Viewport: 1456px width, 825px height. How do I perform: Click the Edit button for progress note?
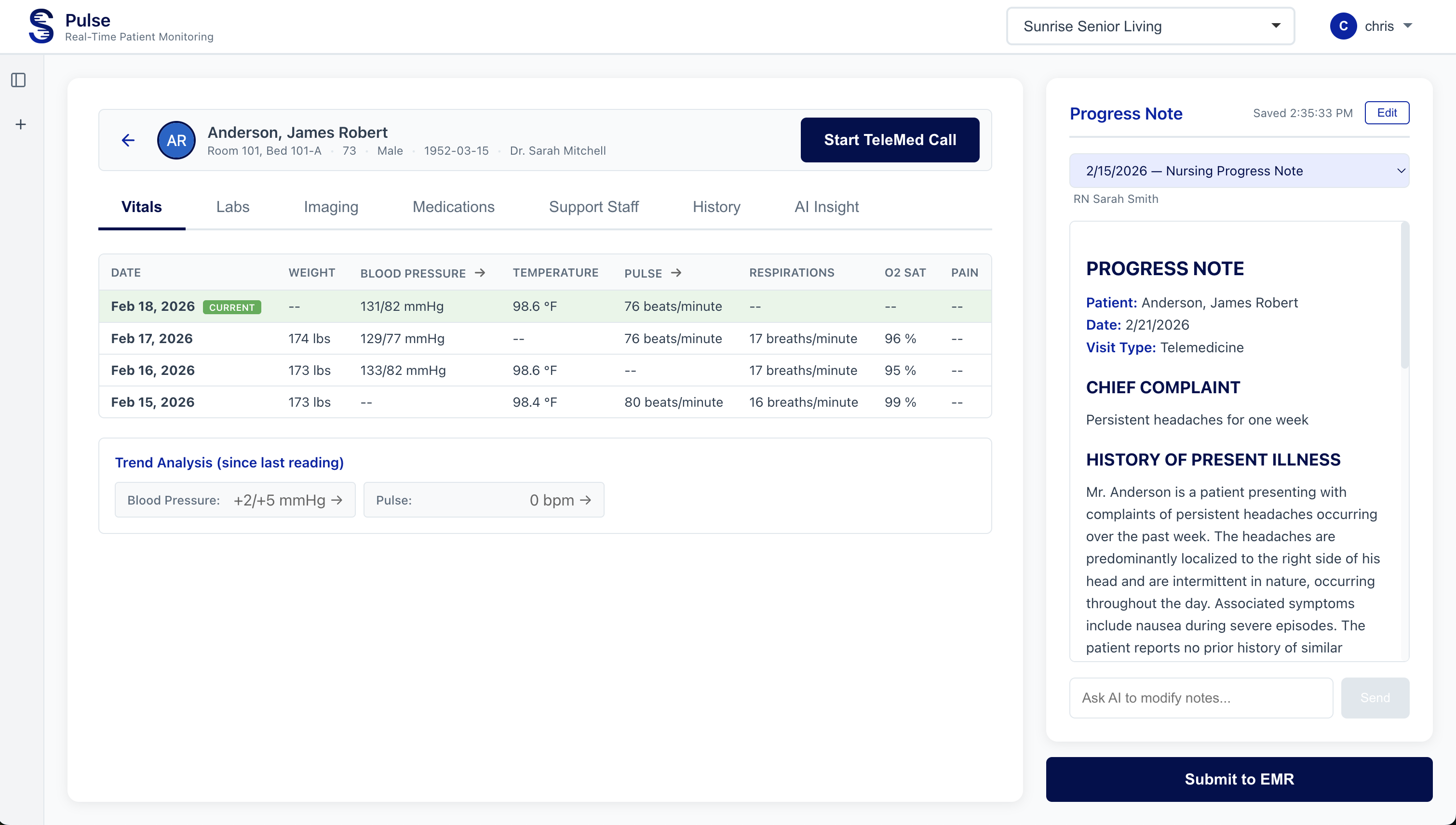click(x=1386, y=113)
